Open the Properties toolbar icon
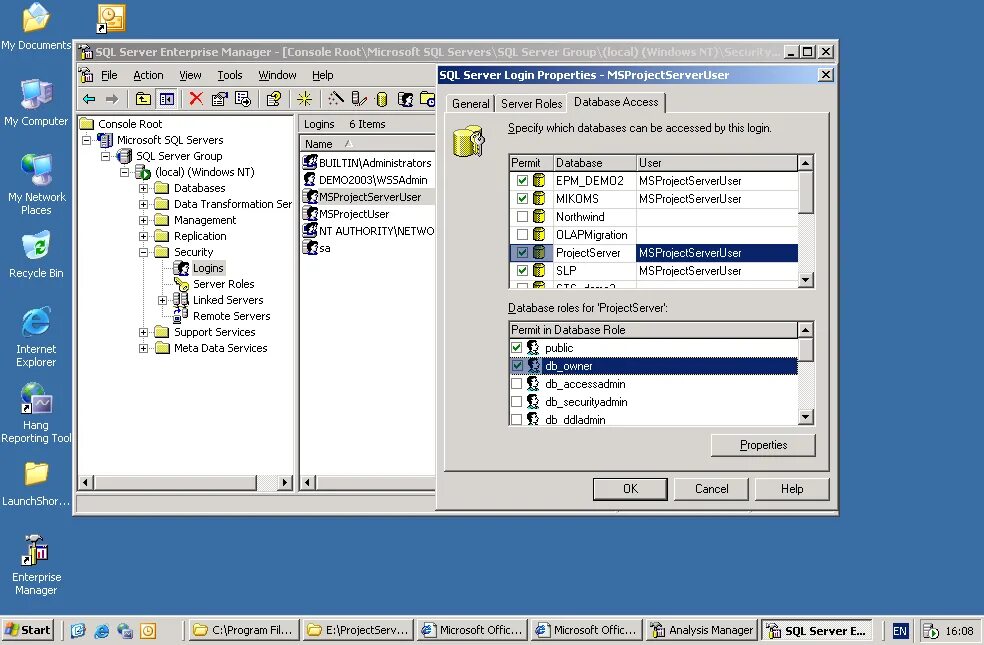The image size is (984, 645). pos(219,99)
